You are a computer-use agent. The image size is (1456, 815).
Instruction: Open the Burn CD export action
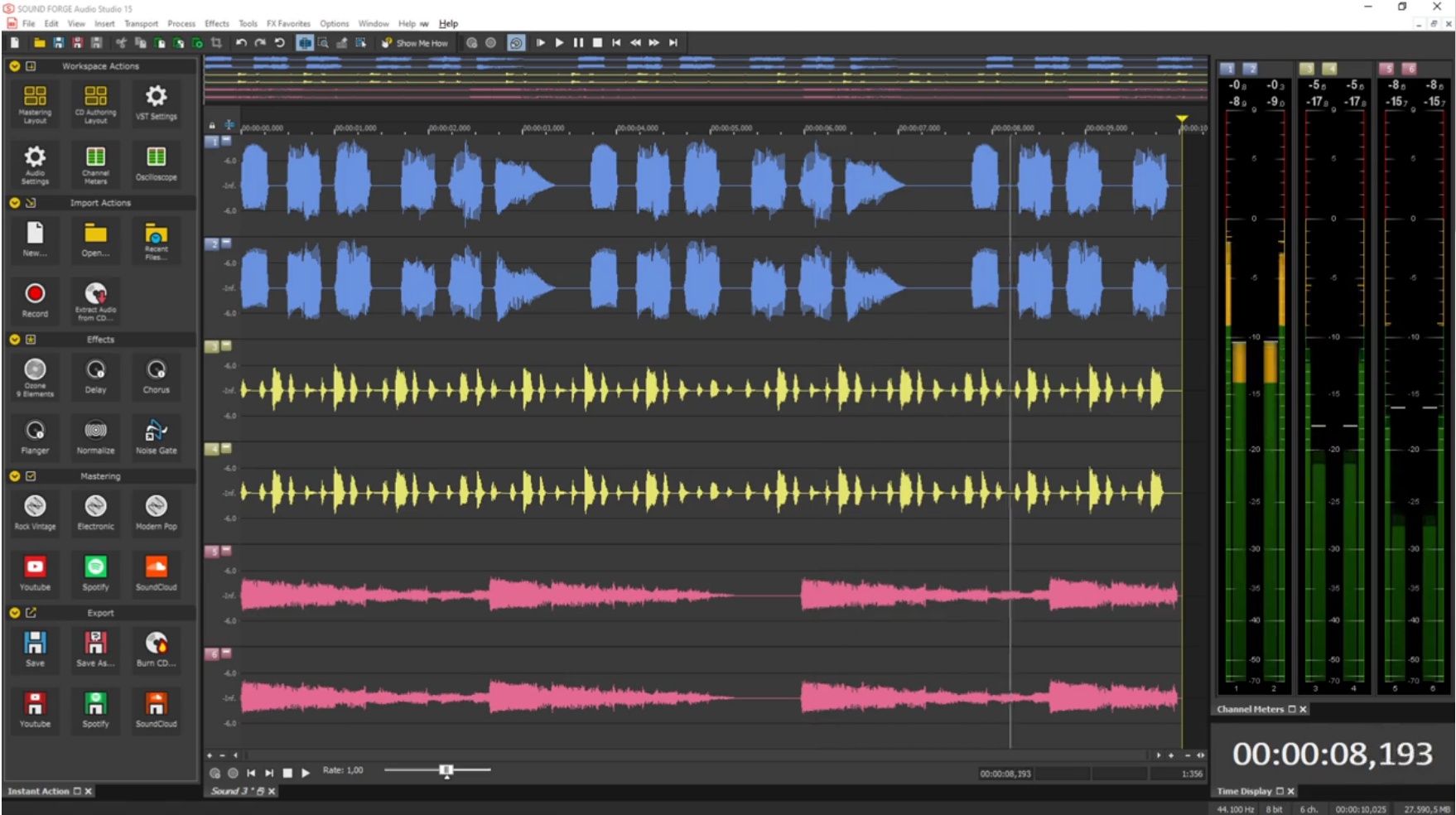(156, 649)
